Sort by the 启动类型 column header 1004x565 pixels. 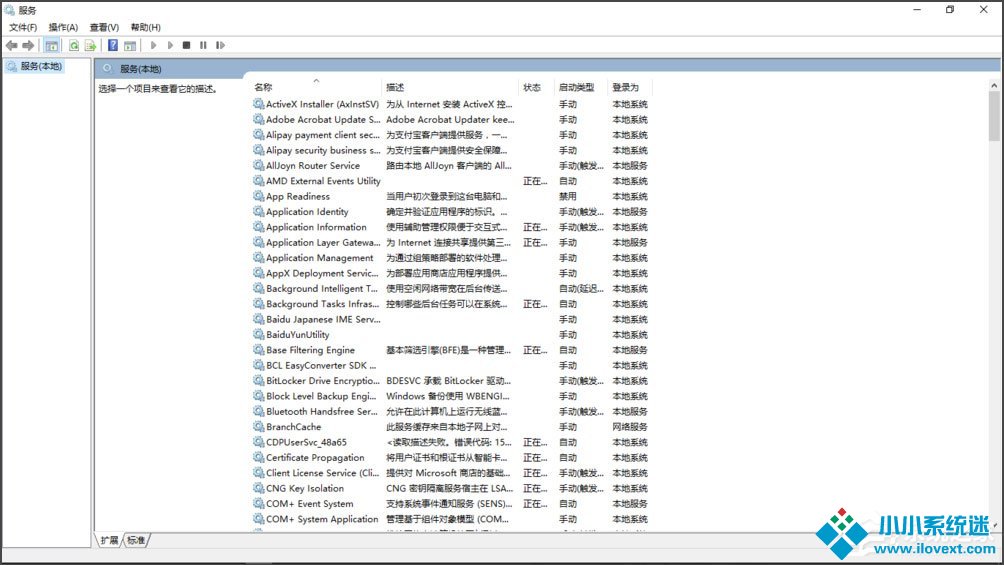coord(576,87)
